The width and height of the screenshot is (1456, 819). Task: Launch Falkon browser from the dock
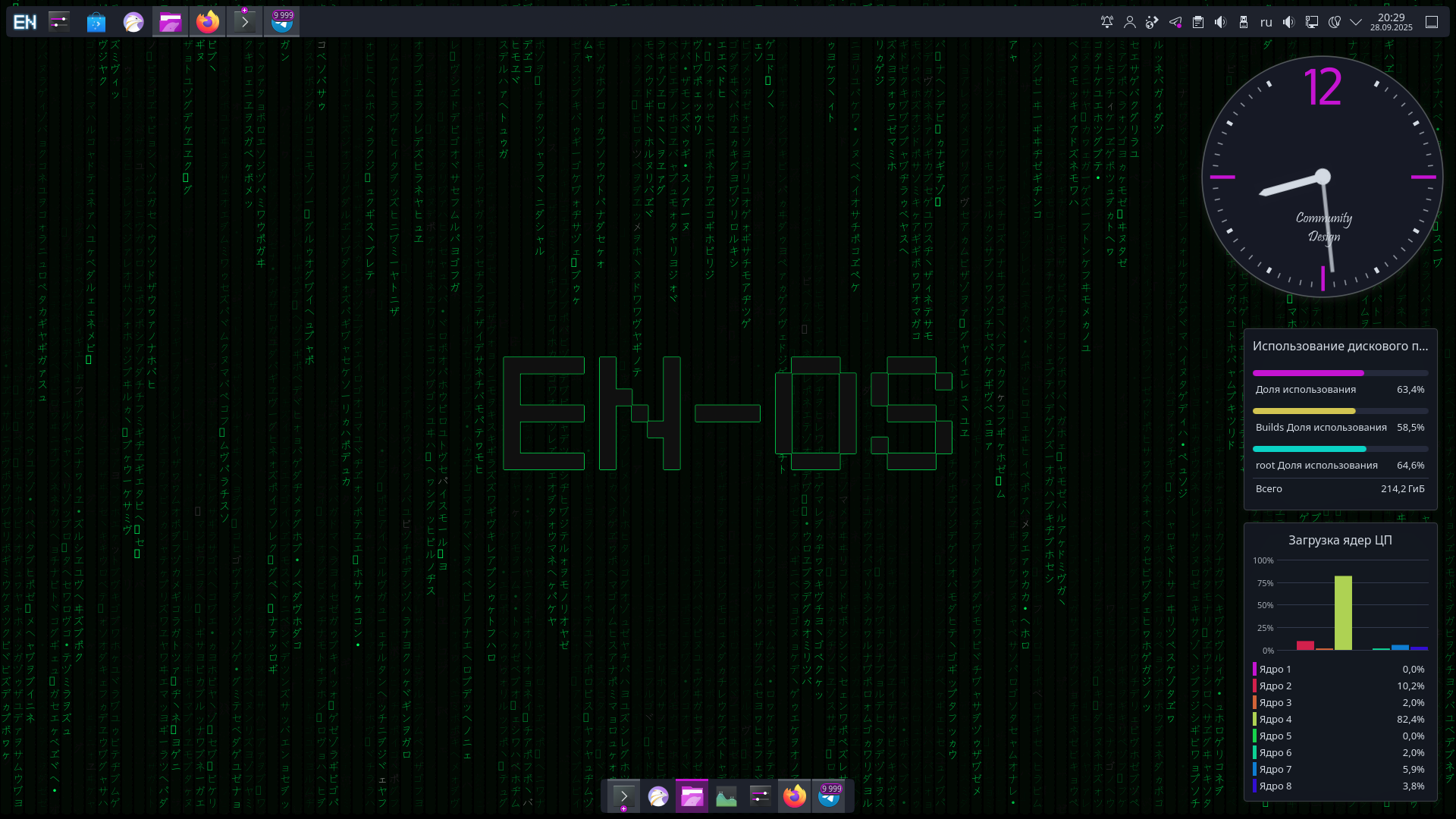tap(657, 796)
